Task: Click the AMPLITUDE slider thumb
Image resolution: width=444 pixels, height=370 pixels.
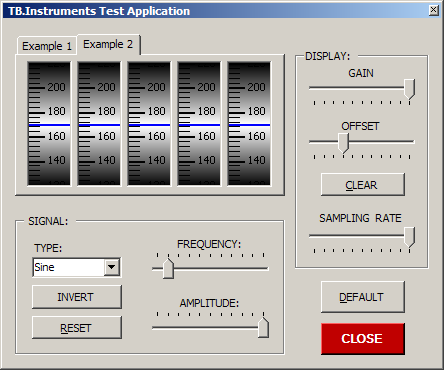Action: coord(263,328)
